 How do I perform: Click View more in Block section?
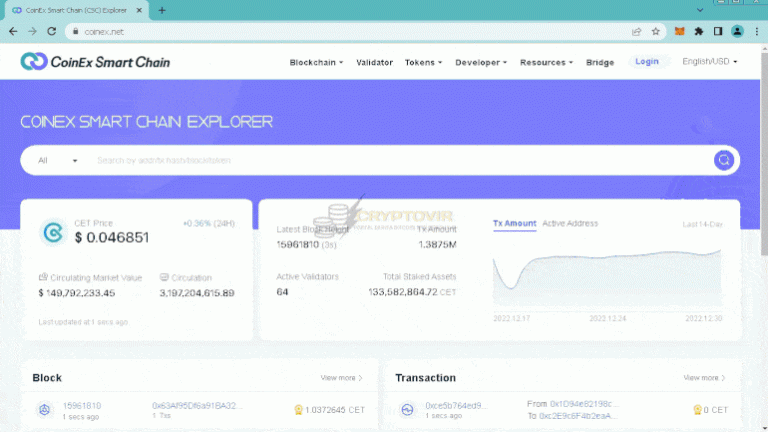341,378
